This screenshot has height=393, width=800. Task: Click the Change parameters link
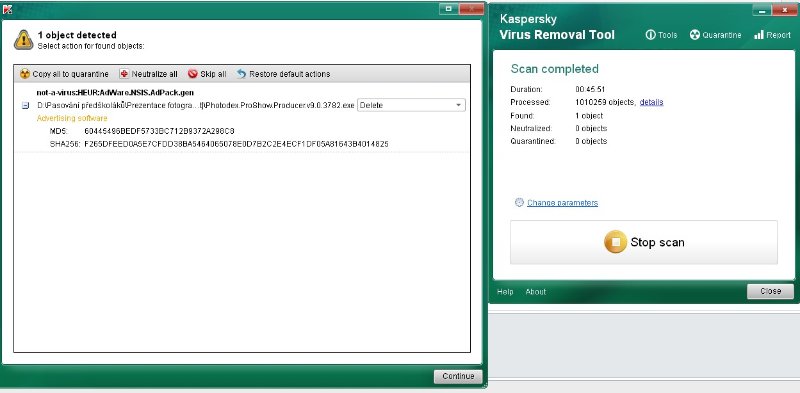coord(562,203)
